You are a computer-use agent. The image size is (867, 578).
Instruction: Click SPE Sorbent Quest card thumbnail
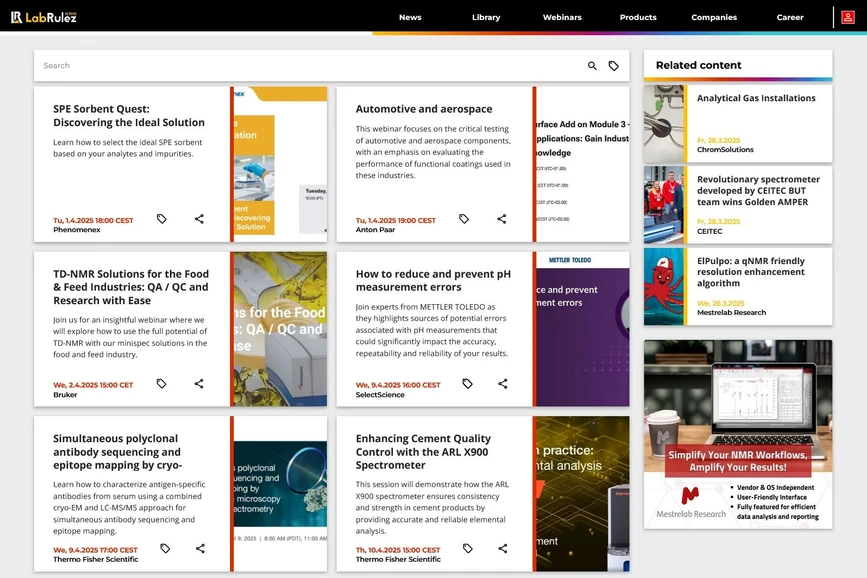280,164
